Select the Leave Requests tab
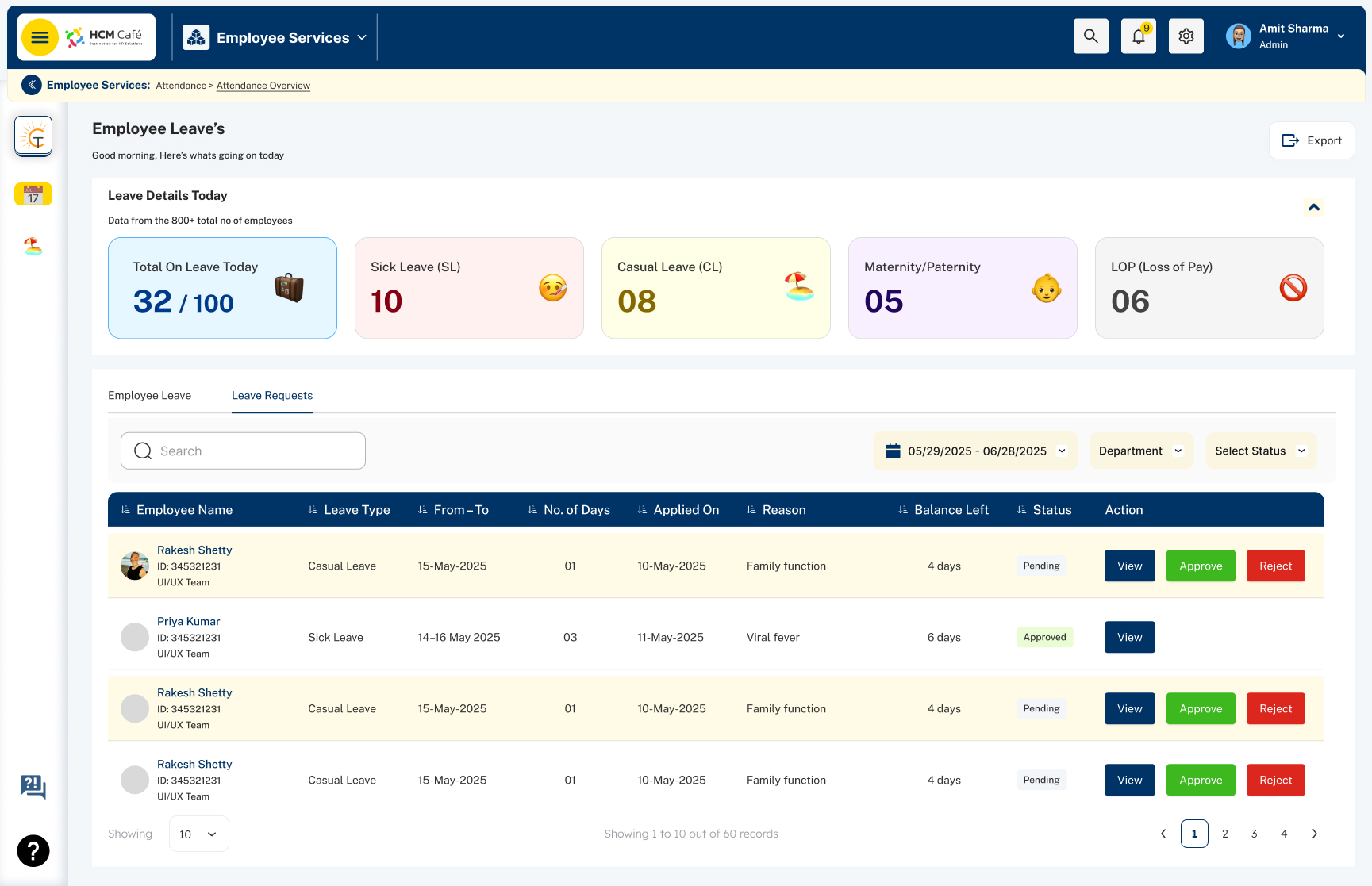 [272, 395]
